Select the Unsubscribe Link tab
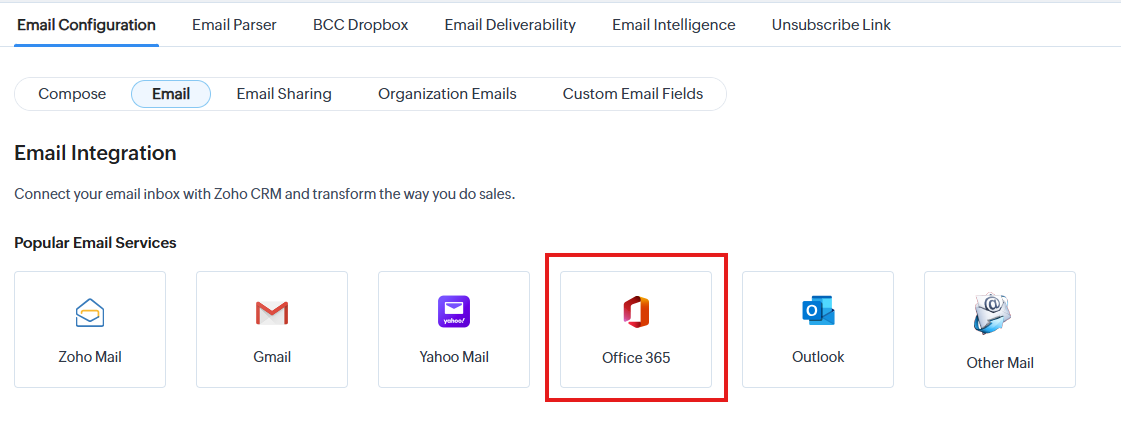 tap(831, 25)
